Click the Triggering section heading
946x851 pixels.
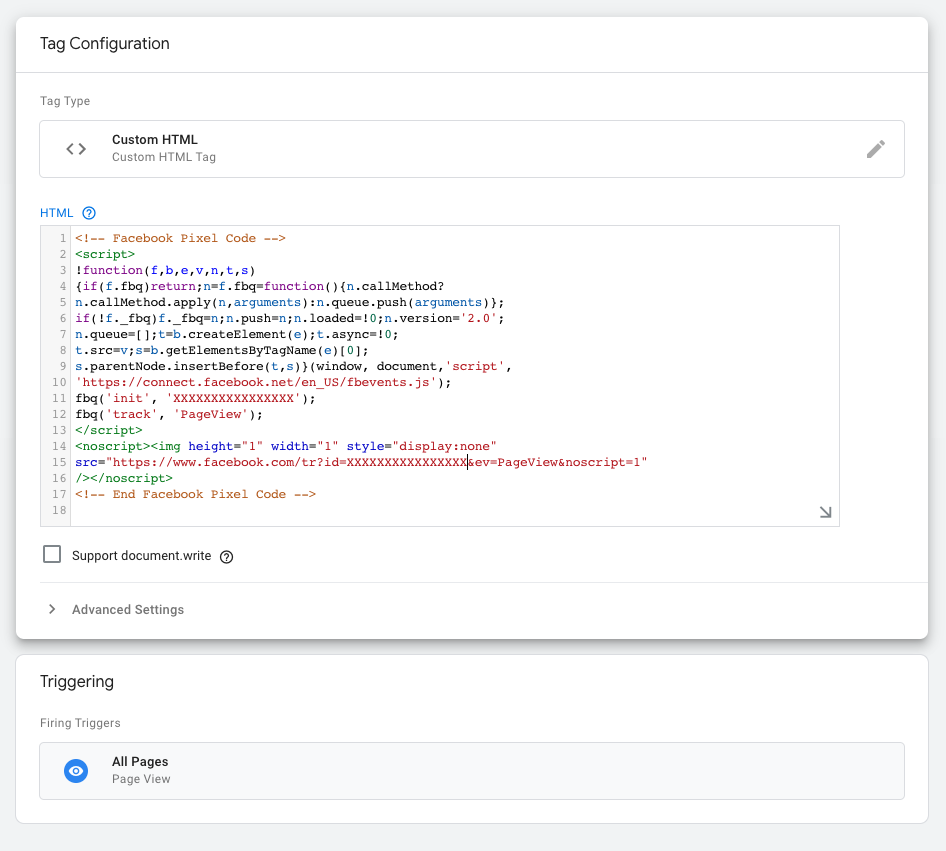point(77,682)
